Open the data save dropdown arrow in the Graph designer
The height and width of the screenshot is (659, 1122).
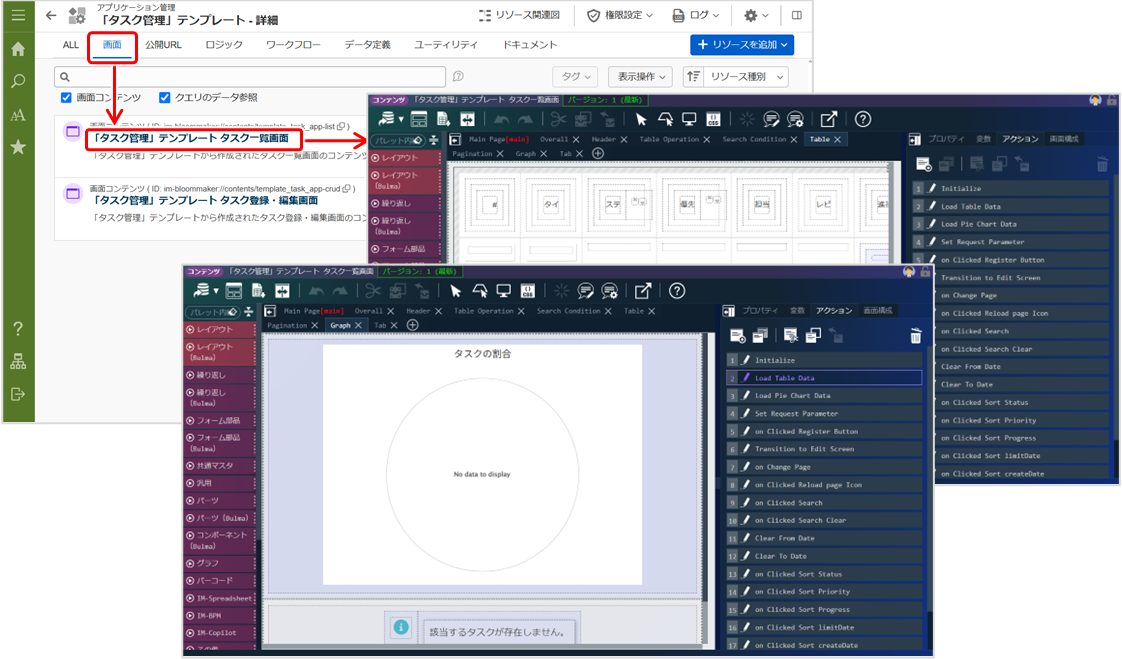215,291
